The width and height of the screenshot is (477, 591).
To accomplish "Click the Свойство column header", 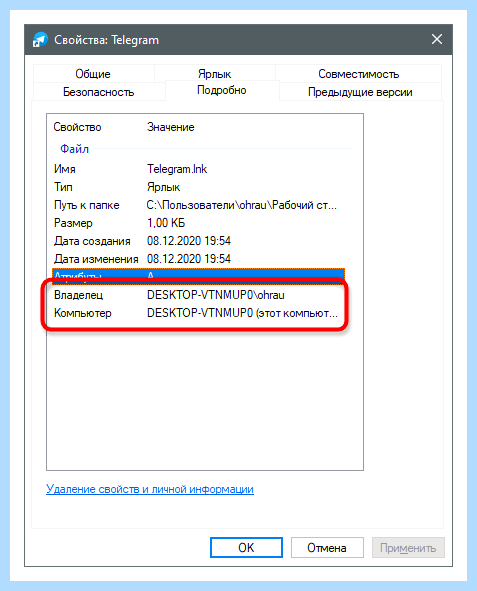I will click(x=77, y=127).
